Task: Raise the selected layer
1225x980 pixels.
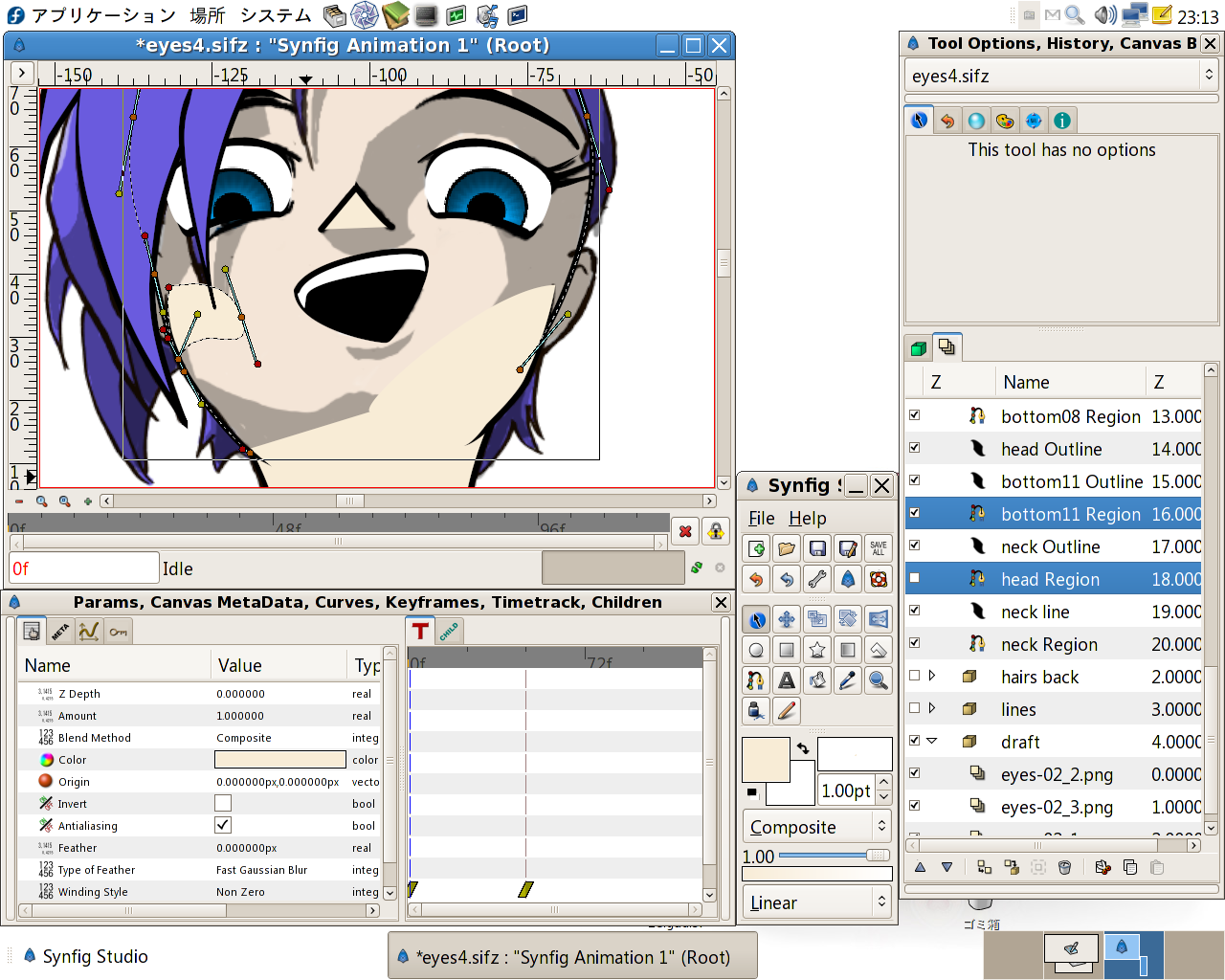Action: 920,867
